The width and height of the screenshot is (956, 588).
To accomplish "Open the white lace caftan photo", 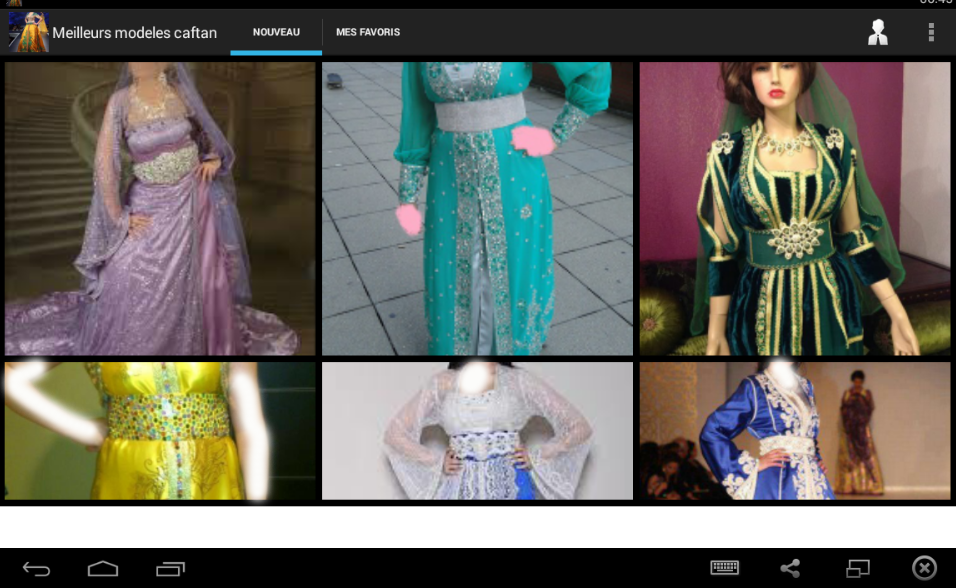I will [x=477, y=431].
